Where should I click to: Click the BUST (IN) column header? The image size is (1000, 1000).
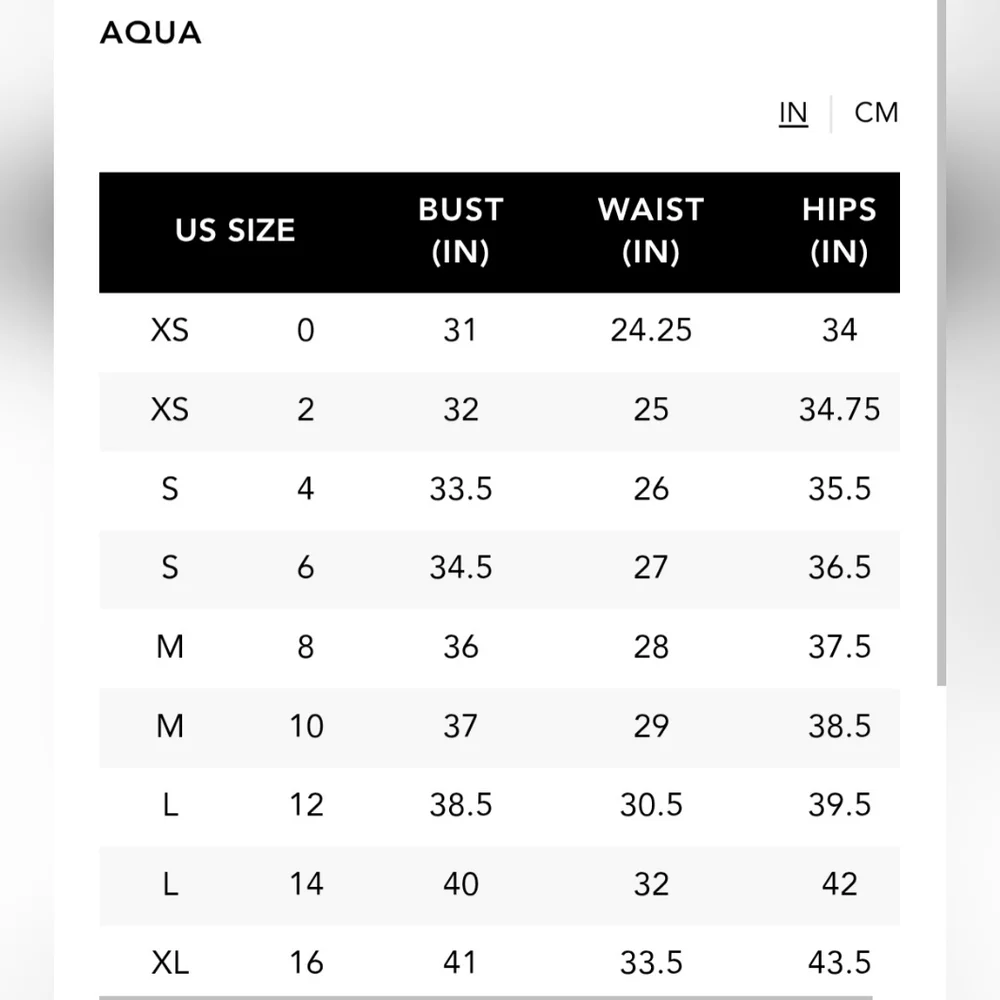point(460,231)
